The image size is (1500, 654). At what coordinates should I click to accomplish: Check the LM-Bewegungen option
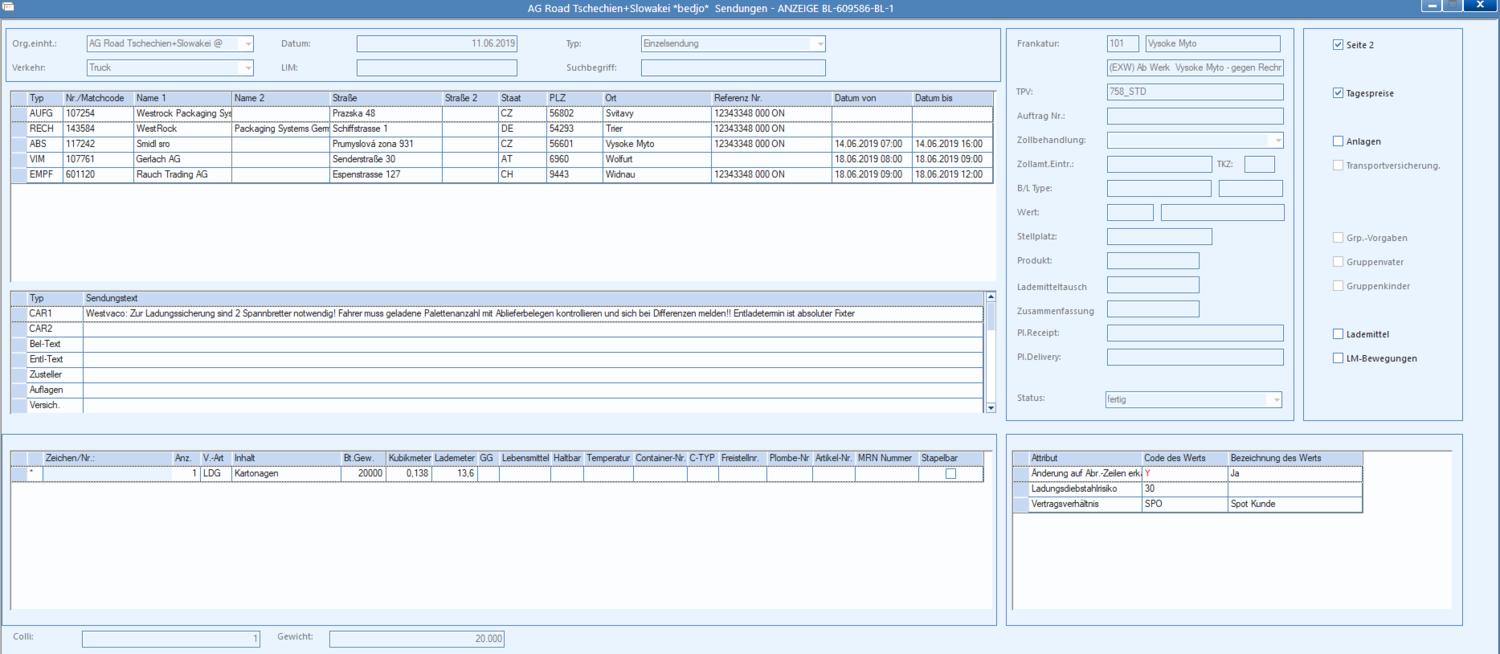(x=1338, y=358)
